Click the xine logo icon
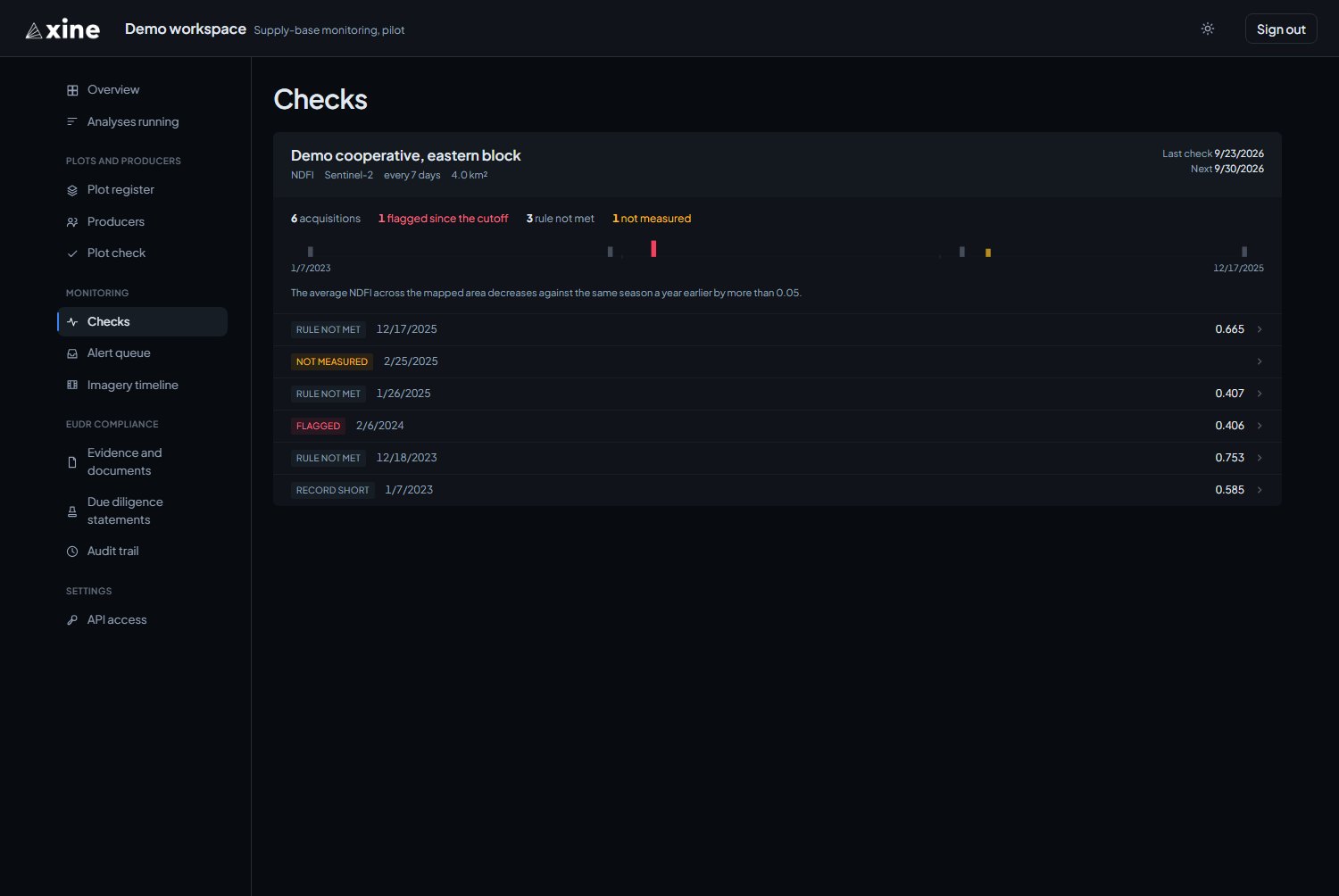 point(34,30)
